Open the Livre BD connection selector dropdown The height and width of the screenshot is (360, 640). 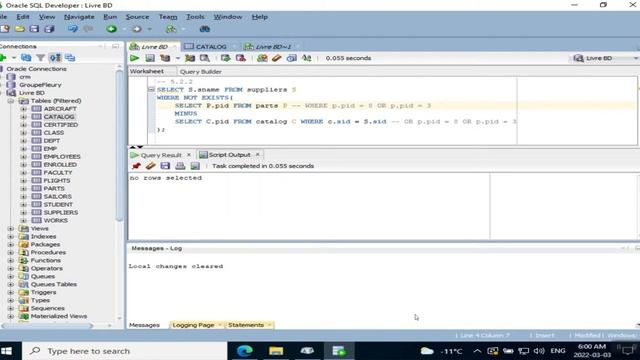point(636,58)
